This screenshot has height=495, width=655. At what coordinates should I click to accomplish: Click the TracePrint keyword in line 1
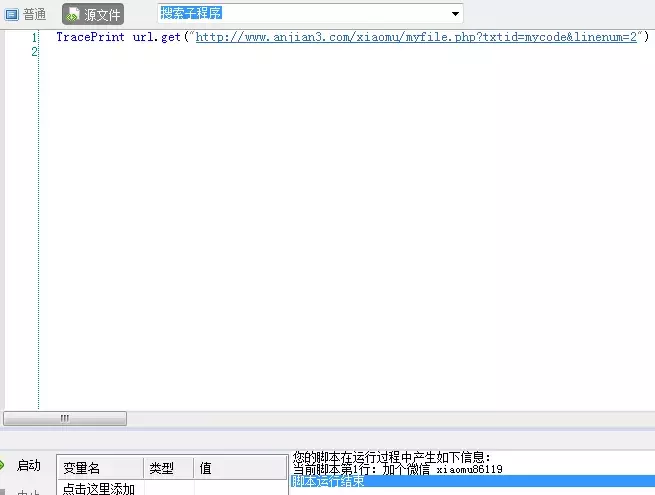pos(90,37)
